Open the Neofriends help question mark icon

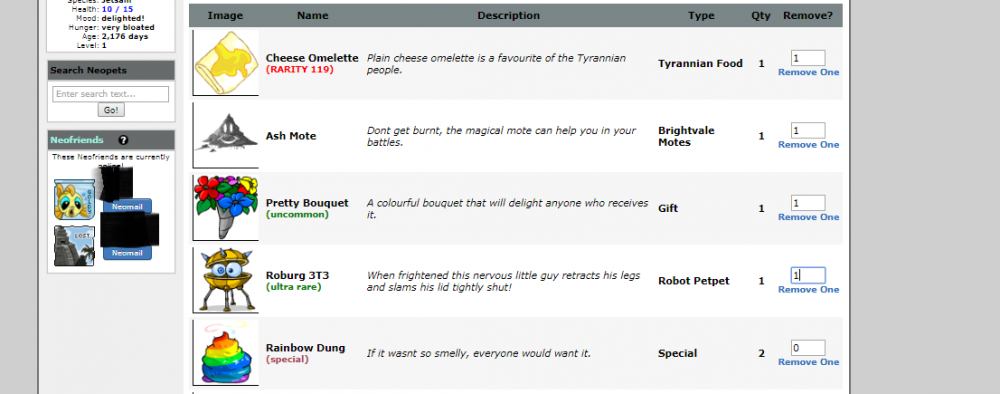[x=123, y=140]
